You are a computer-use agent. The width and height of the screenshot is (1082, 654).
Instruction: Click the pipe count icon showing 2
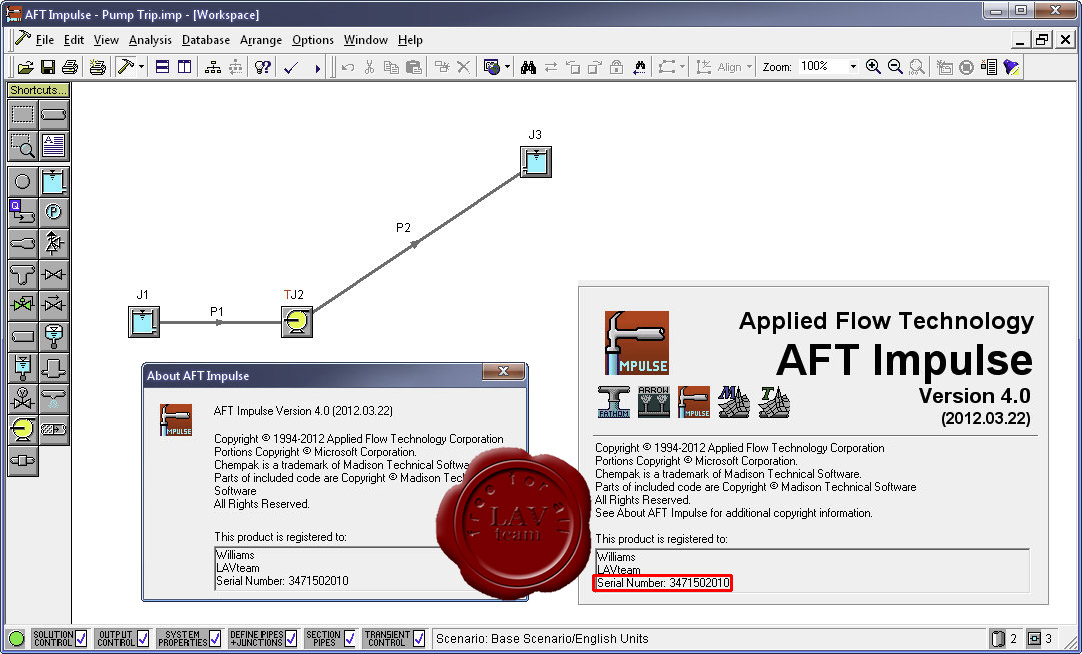tap(998, 638)
